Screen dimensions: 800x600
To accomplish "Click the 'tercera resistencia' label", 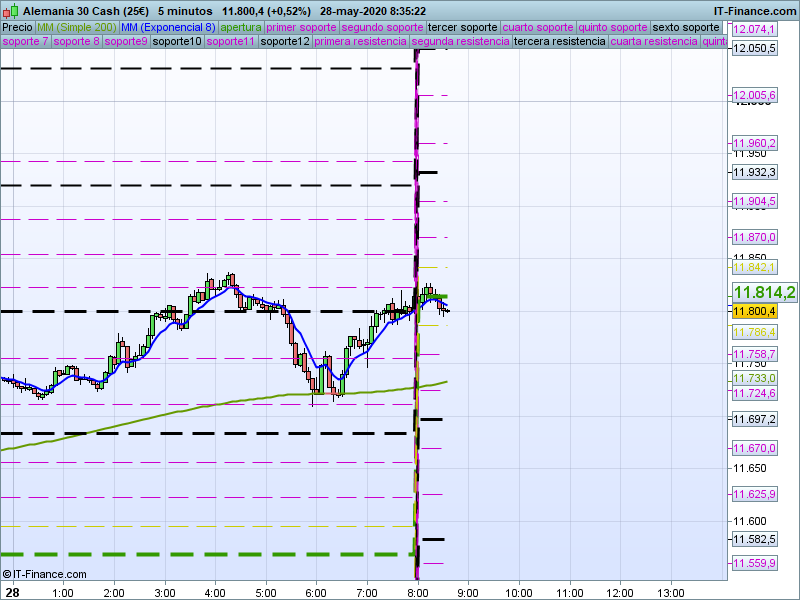I will pyautogui.click(x=559, y=42).
